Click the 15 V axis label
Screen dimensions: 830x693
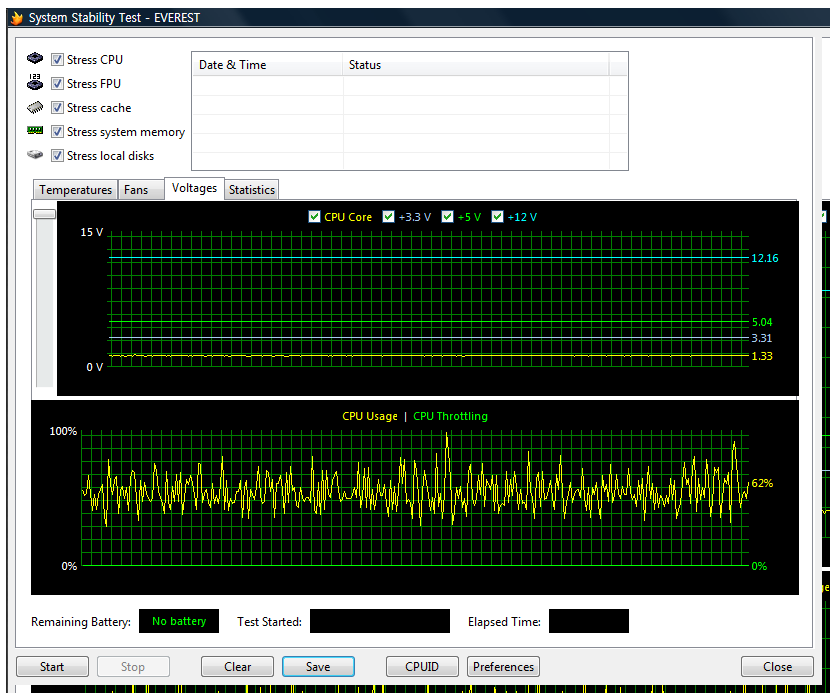pyautogui.click(x=92, y=232)
